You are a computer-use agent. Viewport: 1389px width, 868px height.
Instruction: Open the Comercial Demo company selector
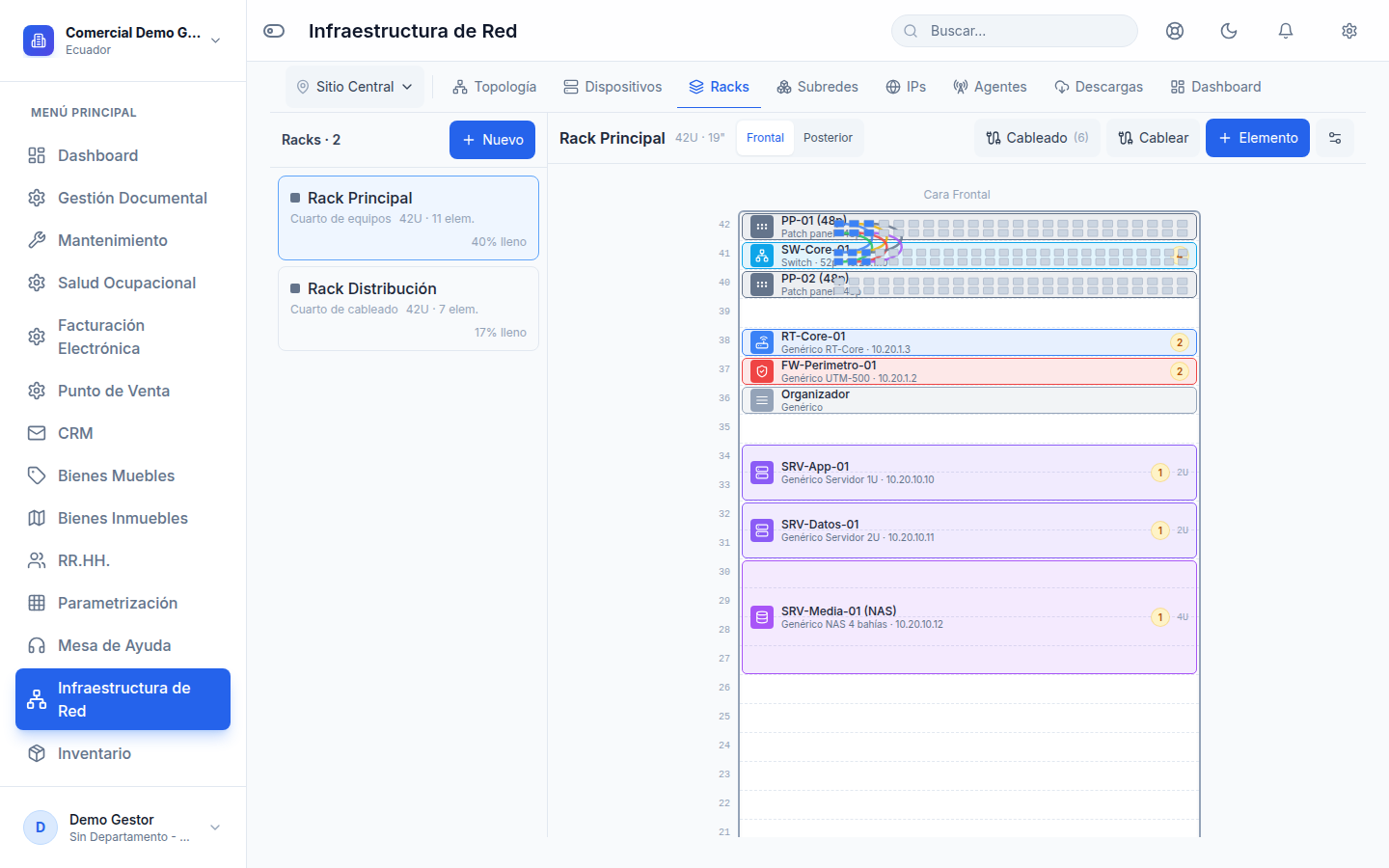(x=123, y=41)
